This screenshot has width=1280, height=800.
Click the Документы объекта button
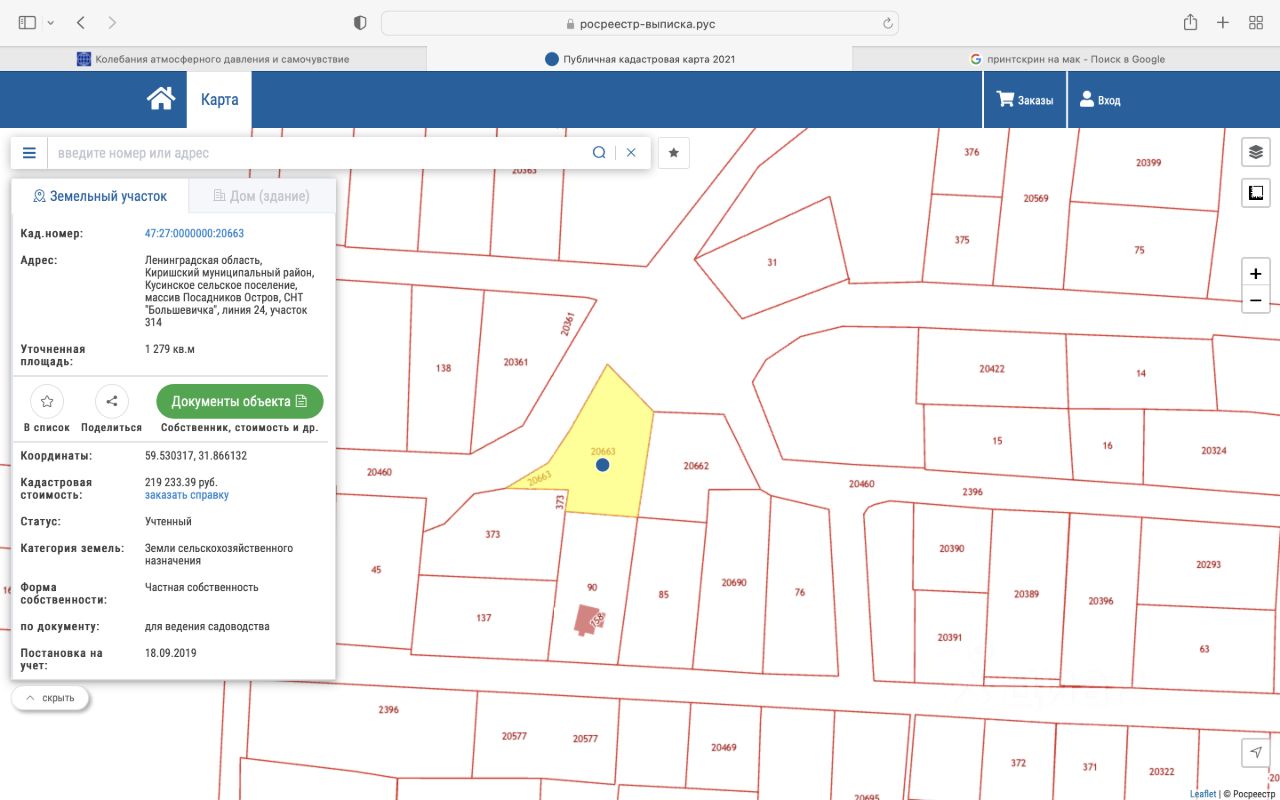tap(240, 401)
